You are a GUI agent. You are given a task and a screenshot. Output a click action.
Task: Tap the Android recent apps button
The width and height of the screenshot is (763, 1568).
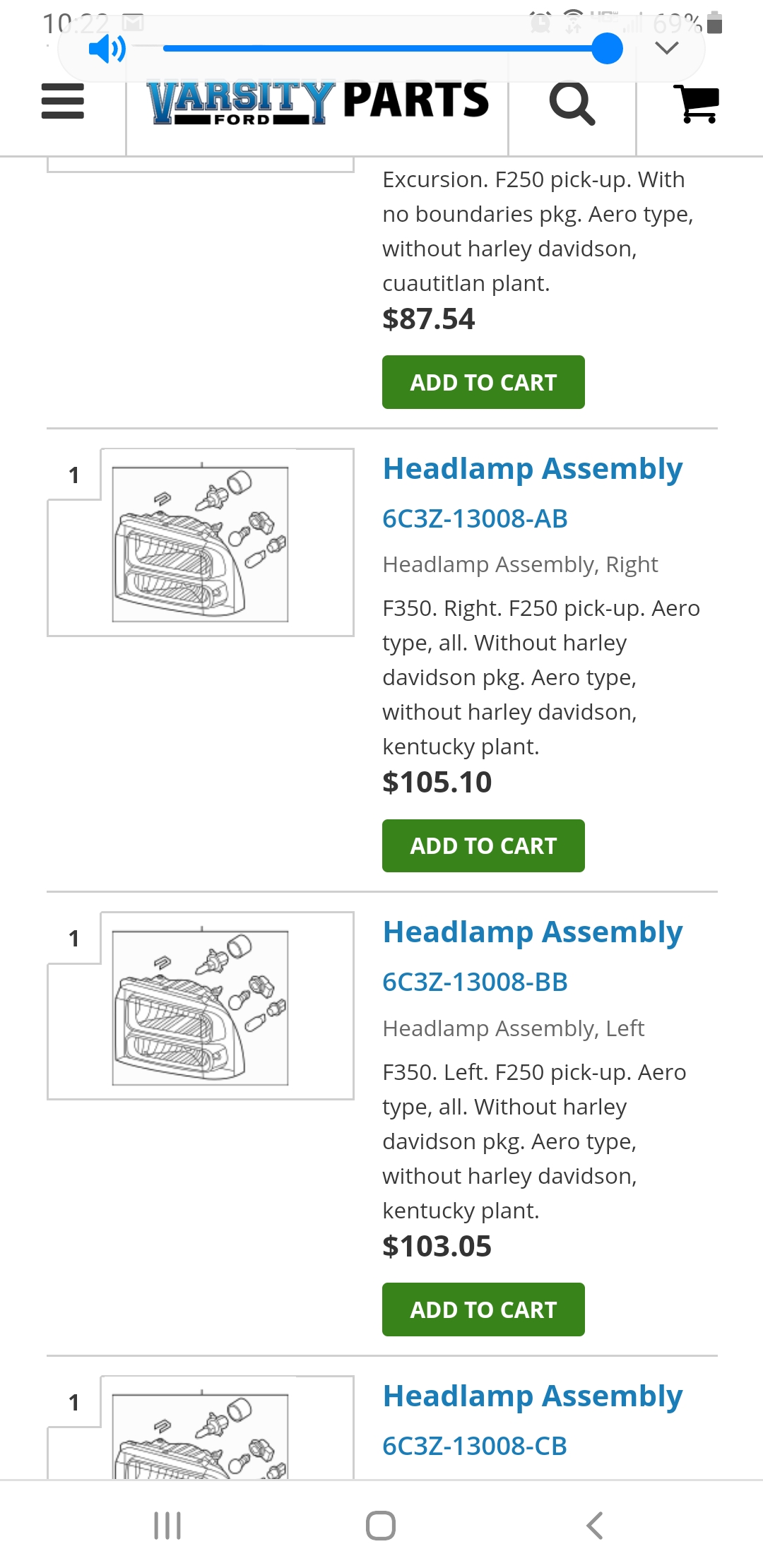pyautogui.click(x=167, y=1526)
